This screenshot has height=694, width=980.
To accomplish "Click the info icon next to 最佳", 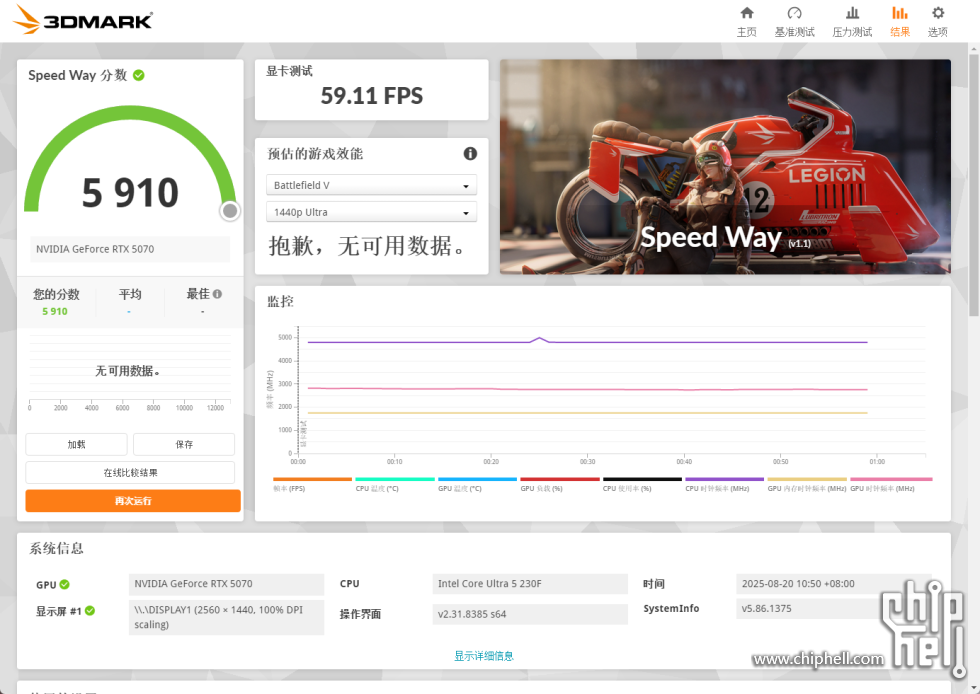I will click(x=218, y=294).
